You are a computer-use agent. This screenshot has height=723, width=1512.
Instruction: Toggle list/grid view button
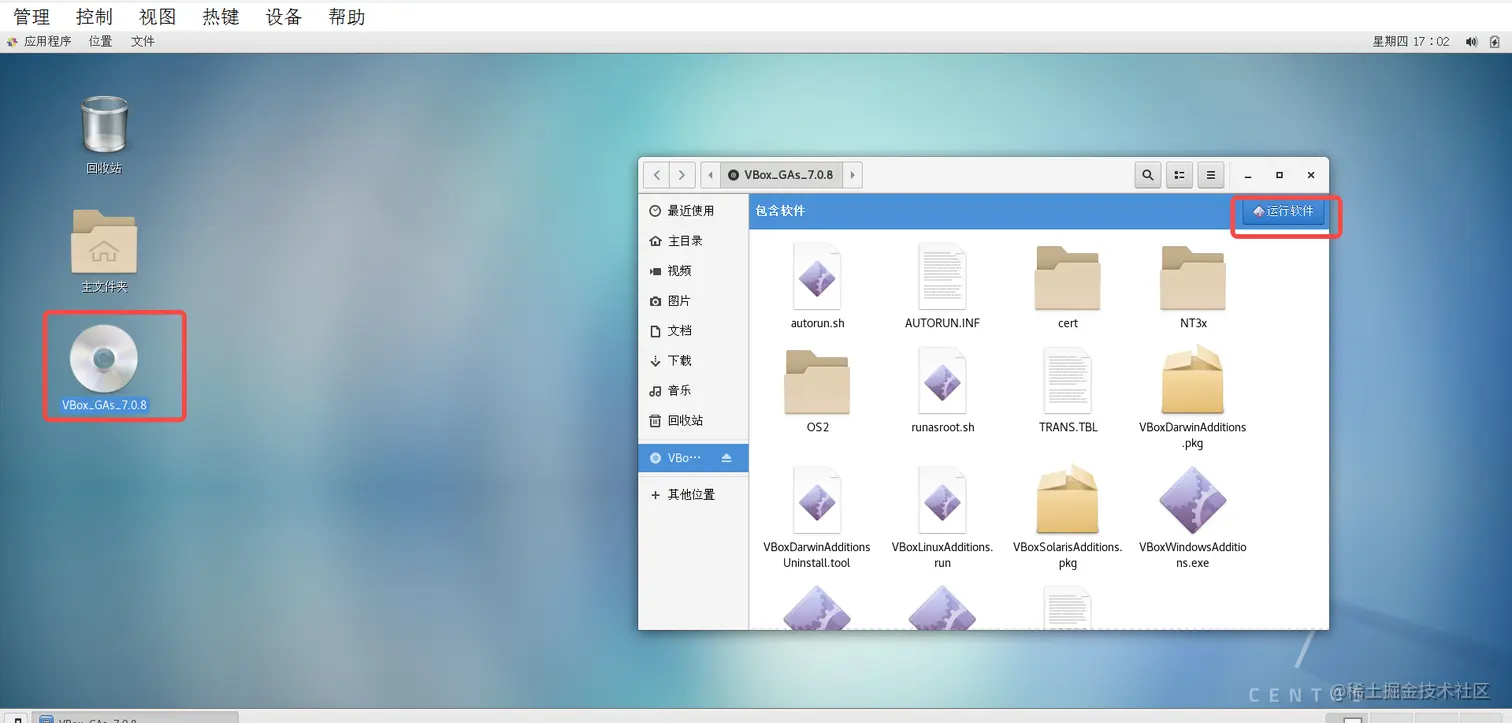(1180, 175)
